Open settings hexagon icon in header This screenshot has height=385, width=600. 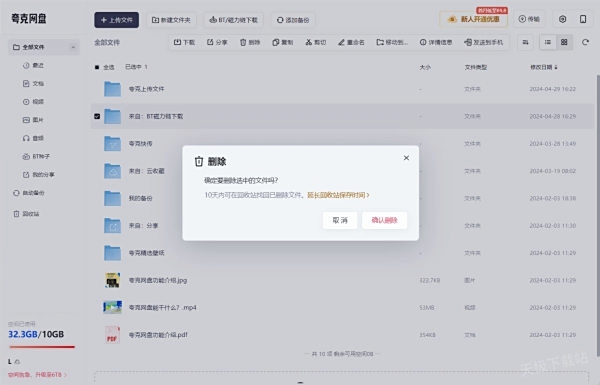click(x=562, y=19)
